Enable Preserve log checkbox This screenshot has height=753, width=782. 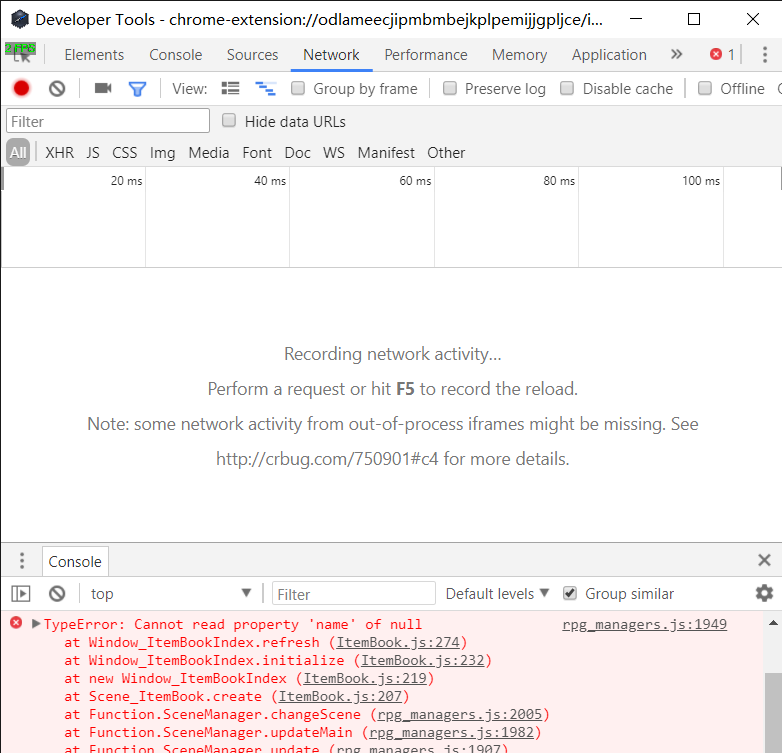449,88
